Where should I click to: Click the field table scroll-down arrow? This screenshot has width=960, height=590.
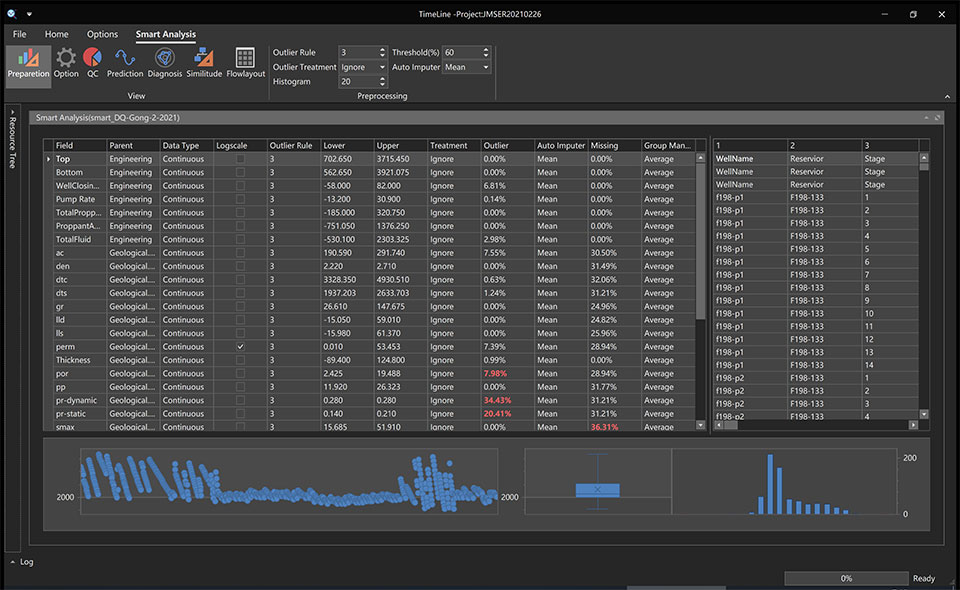tap(700, 425)
